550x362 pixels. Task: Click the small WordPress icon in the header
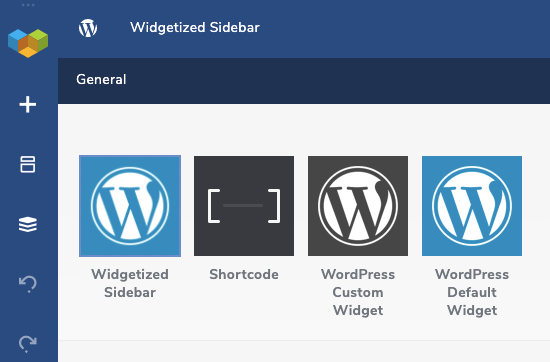click(88, 28)
